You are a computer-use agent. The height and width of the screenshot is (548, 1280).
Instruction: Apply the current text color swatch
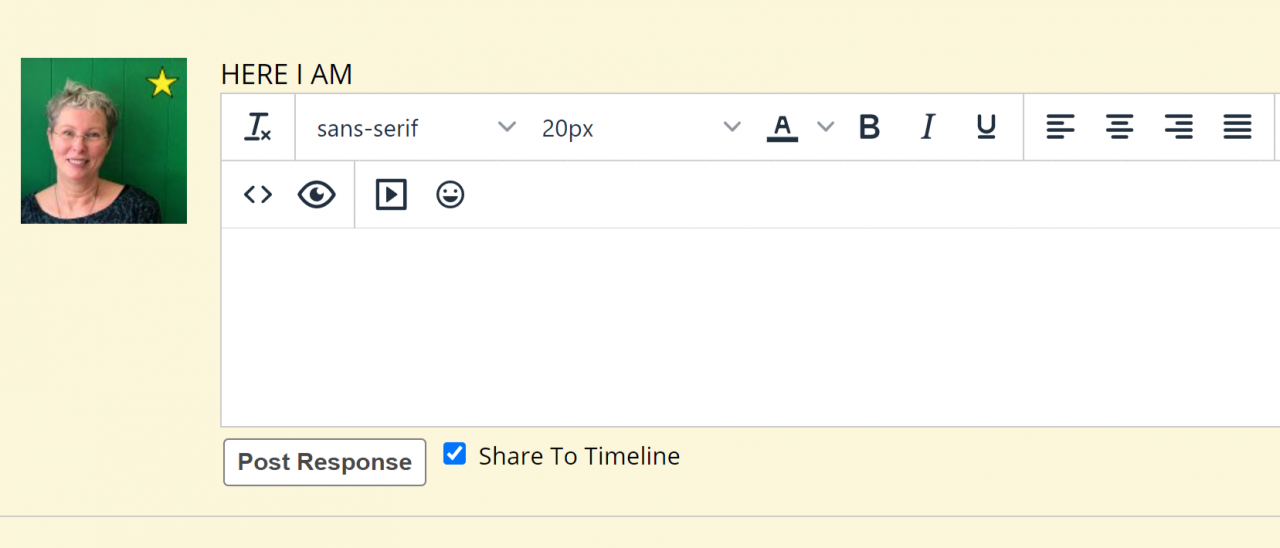(x=782, y=127)
